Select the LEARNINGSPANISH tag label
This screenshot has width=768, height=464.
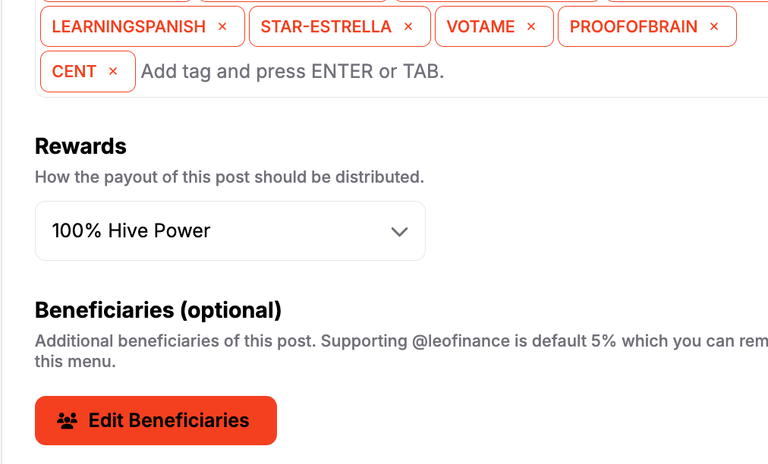pyautogui.click(x=129, y=26)
